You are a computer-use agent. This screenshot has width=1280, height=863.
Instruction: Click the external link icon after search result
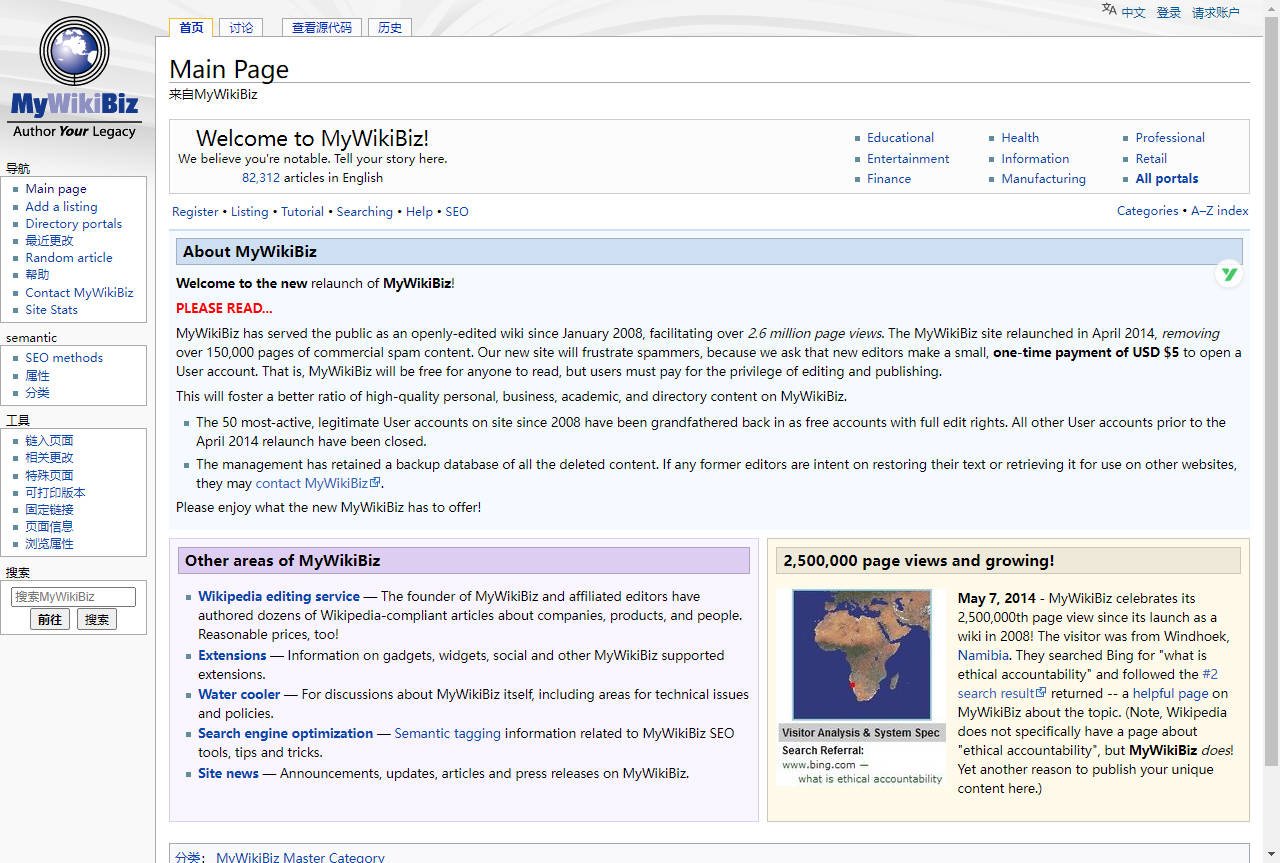coord(1041,693)
